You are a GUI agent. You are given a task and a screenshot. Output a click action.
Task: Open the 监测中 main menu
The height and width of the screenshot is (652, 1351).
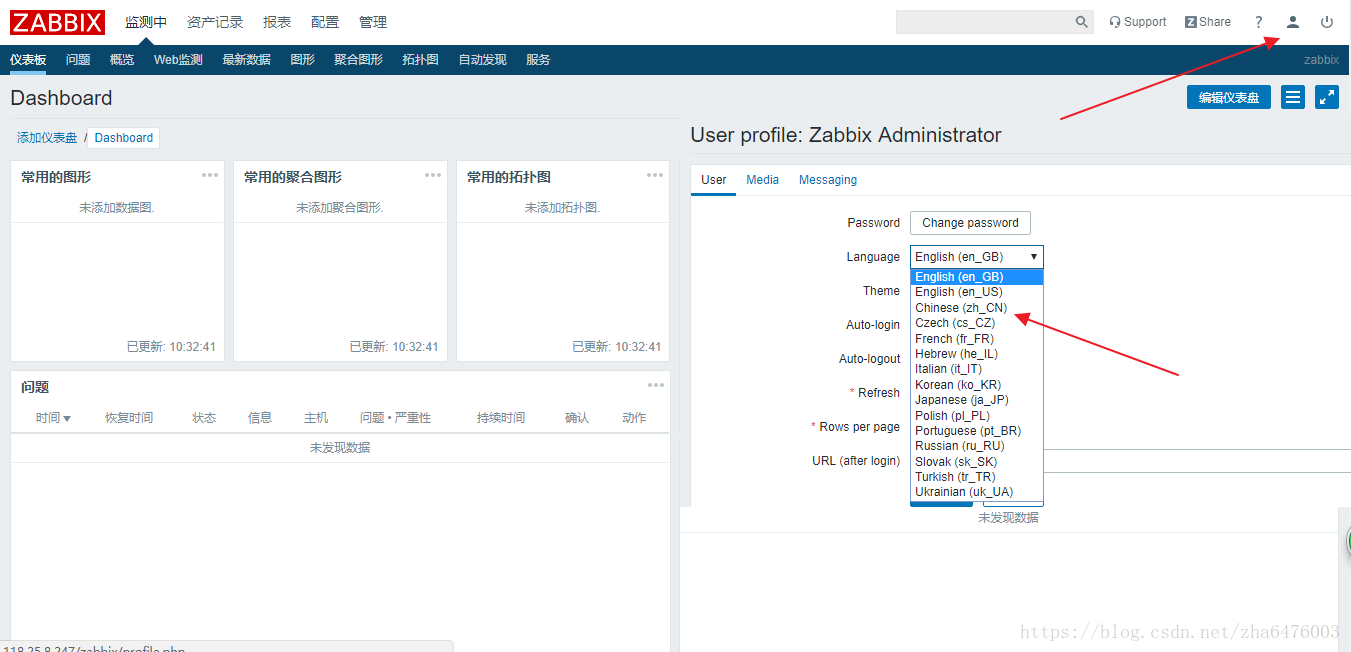click(146, 22)
